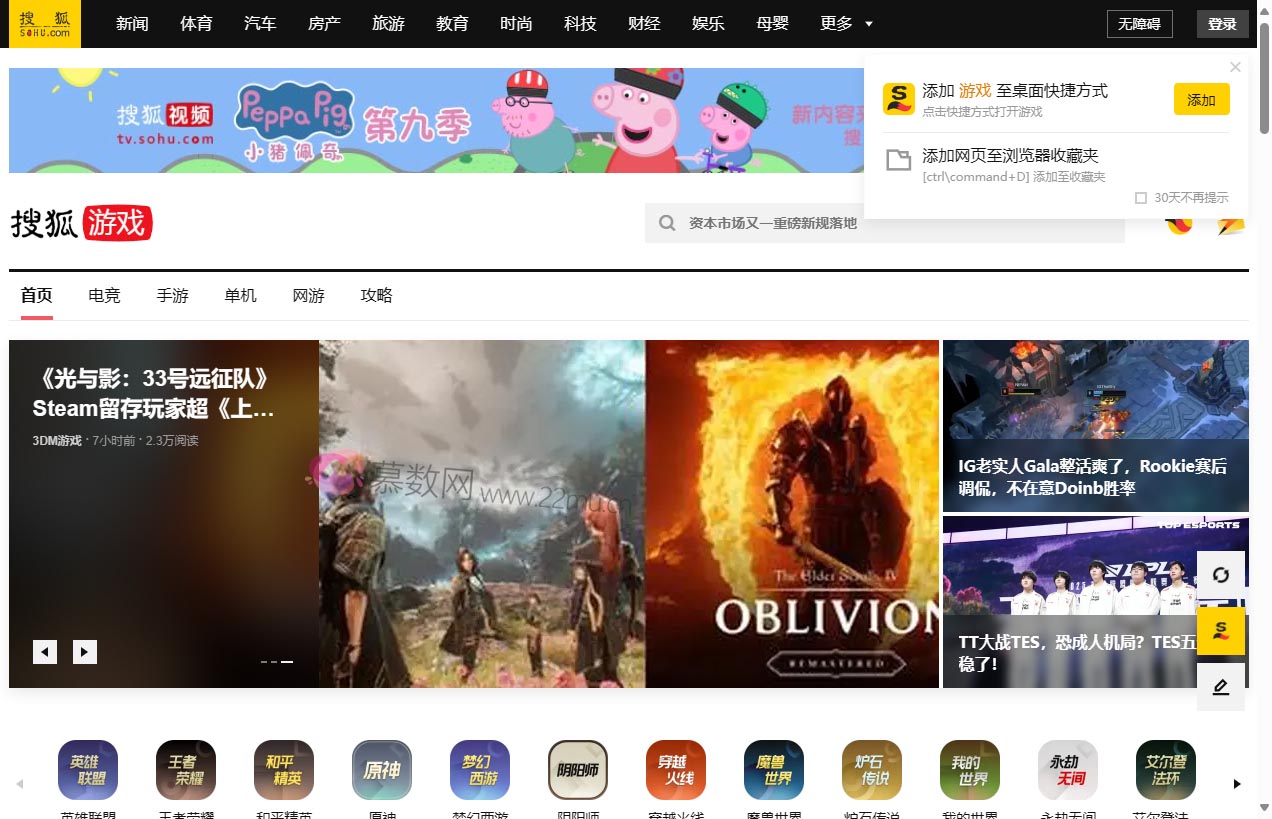This screenshot has width=1272, height=819.
Task: Select the last carousel pagination dot
Action: click(288, 661)
